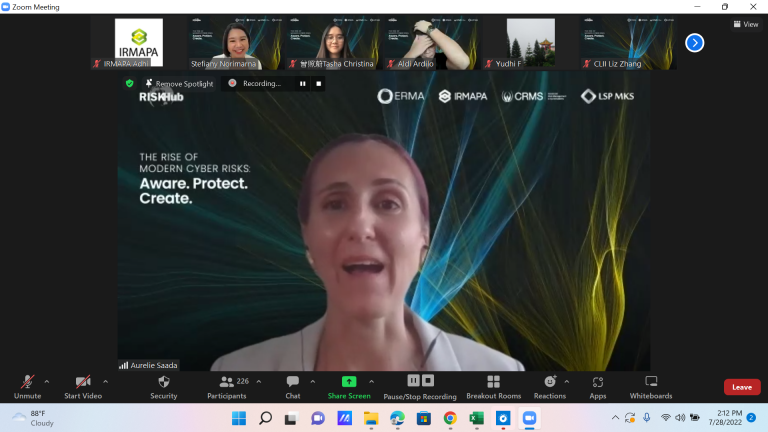
Task: Expand the arrow next to Share Screen
Action: click(371, 381)
